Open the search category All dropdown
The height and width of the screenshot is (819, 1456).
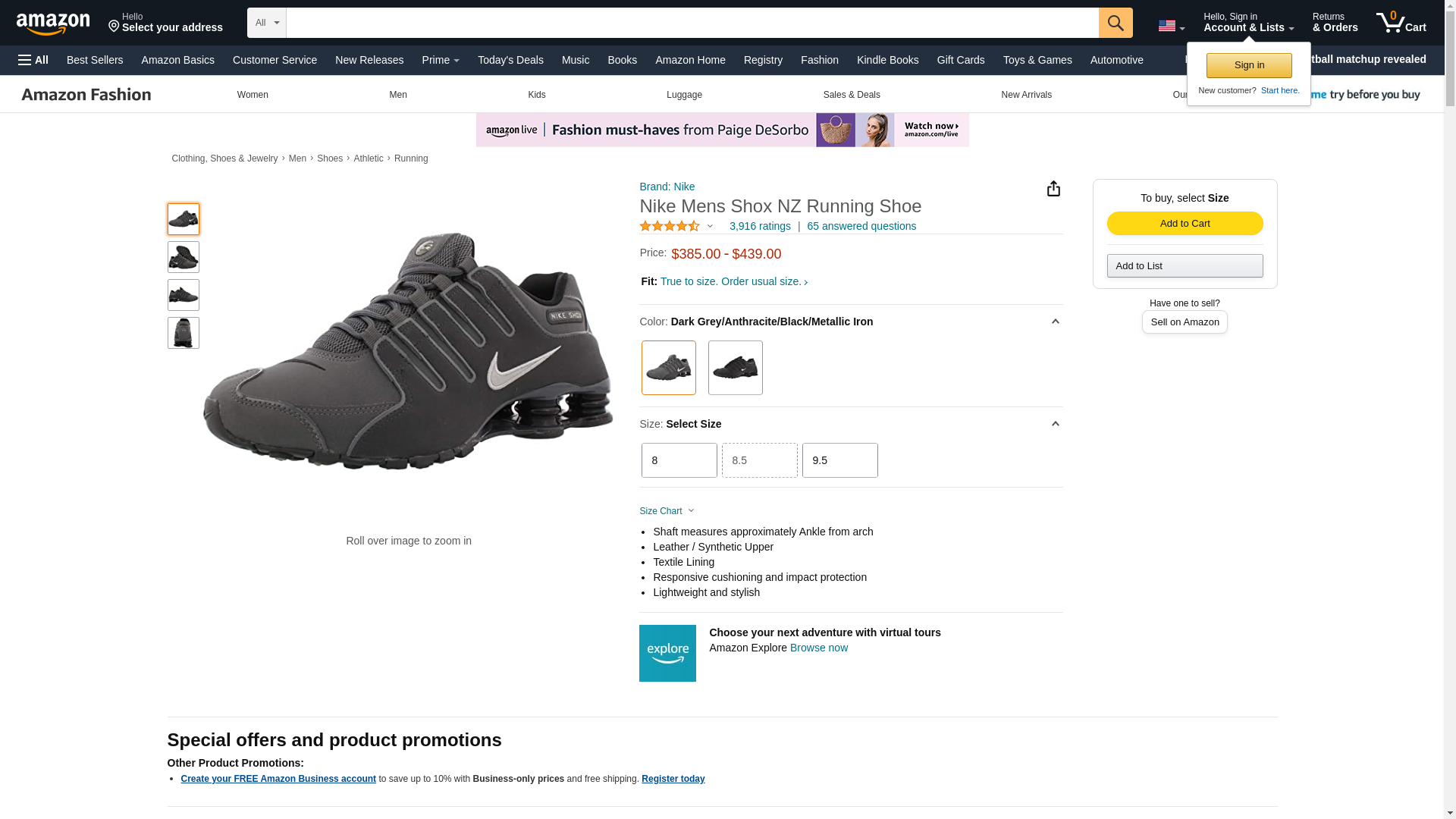tap(266, 23)
